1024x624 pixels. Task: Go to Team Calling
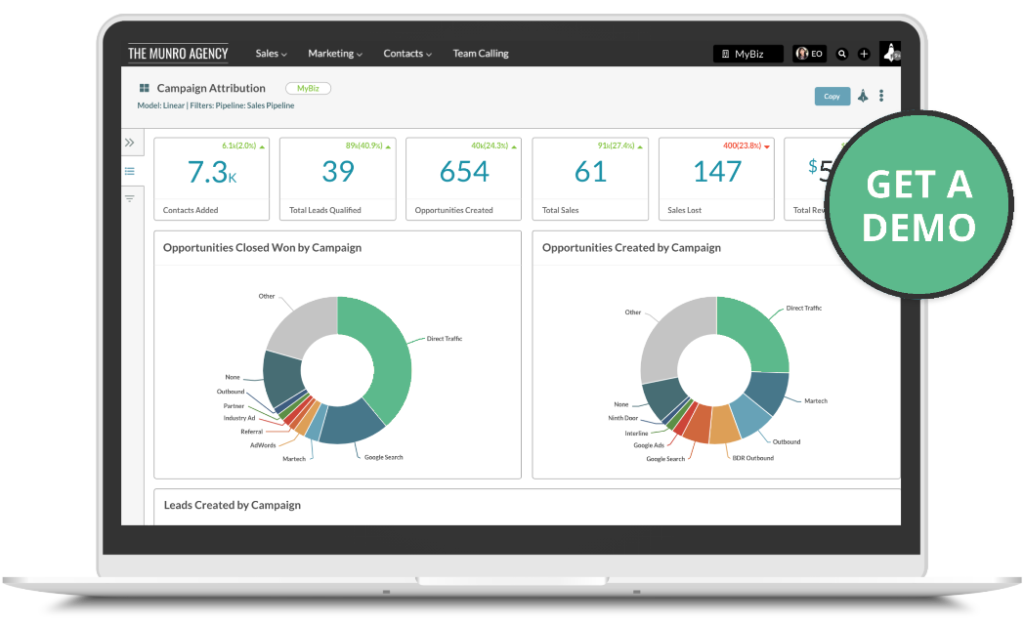tap(480, 54)
